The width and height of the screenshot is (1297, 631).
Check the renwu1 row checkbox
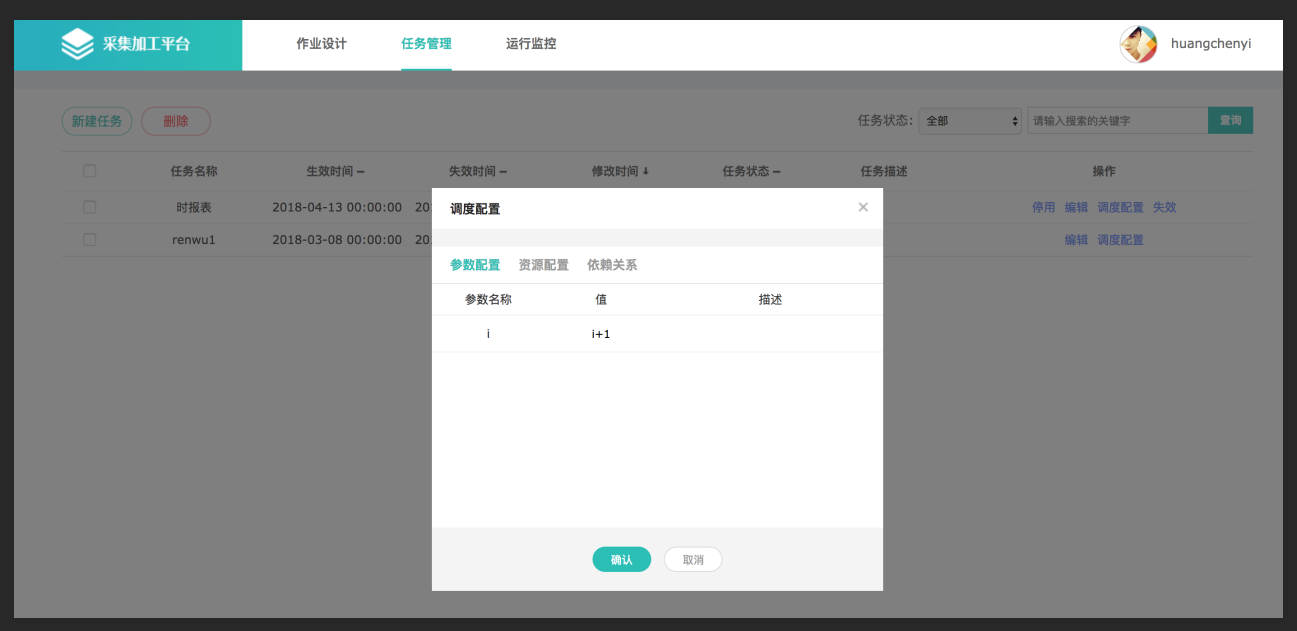(90, 240)
